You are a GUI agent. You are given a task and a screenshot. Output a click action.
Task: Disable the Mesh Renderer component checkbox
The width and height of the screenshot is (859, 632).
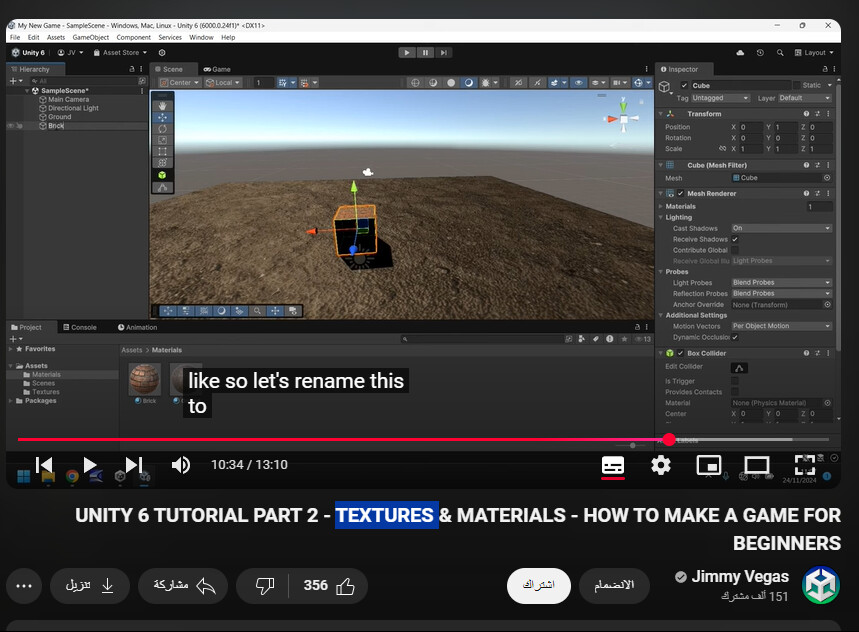(680, 193)
